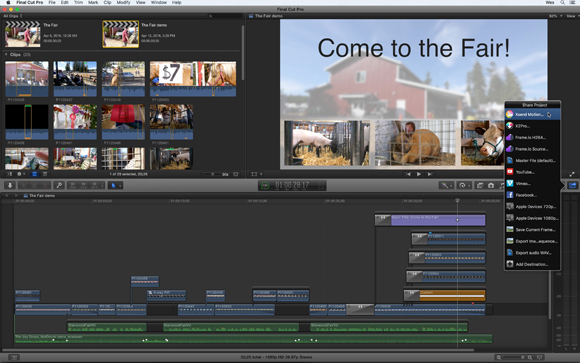Adjust the timeline zoom slider
This screenshot has height=363, width=580.
pos(514,357)
